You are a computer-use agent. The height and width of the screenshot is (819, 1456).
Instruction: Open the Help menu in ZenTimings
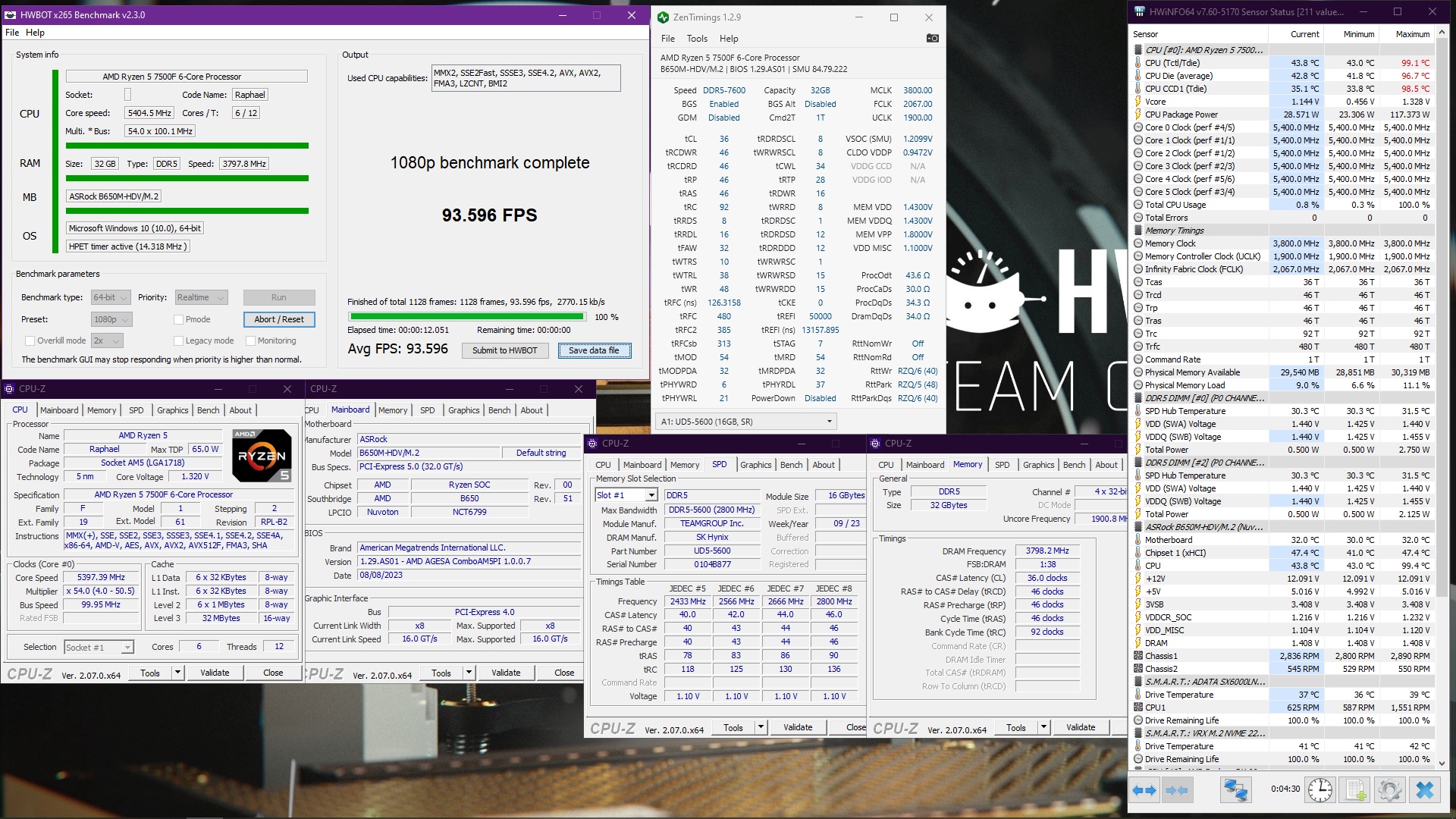click(728, 39)
